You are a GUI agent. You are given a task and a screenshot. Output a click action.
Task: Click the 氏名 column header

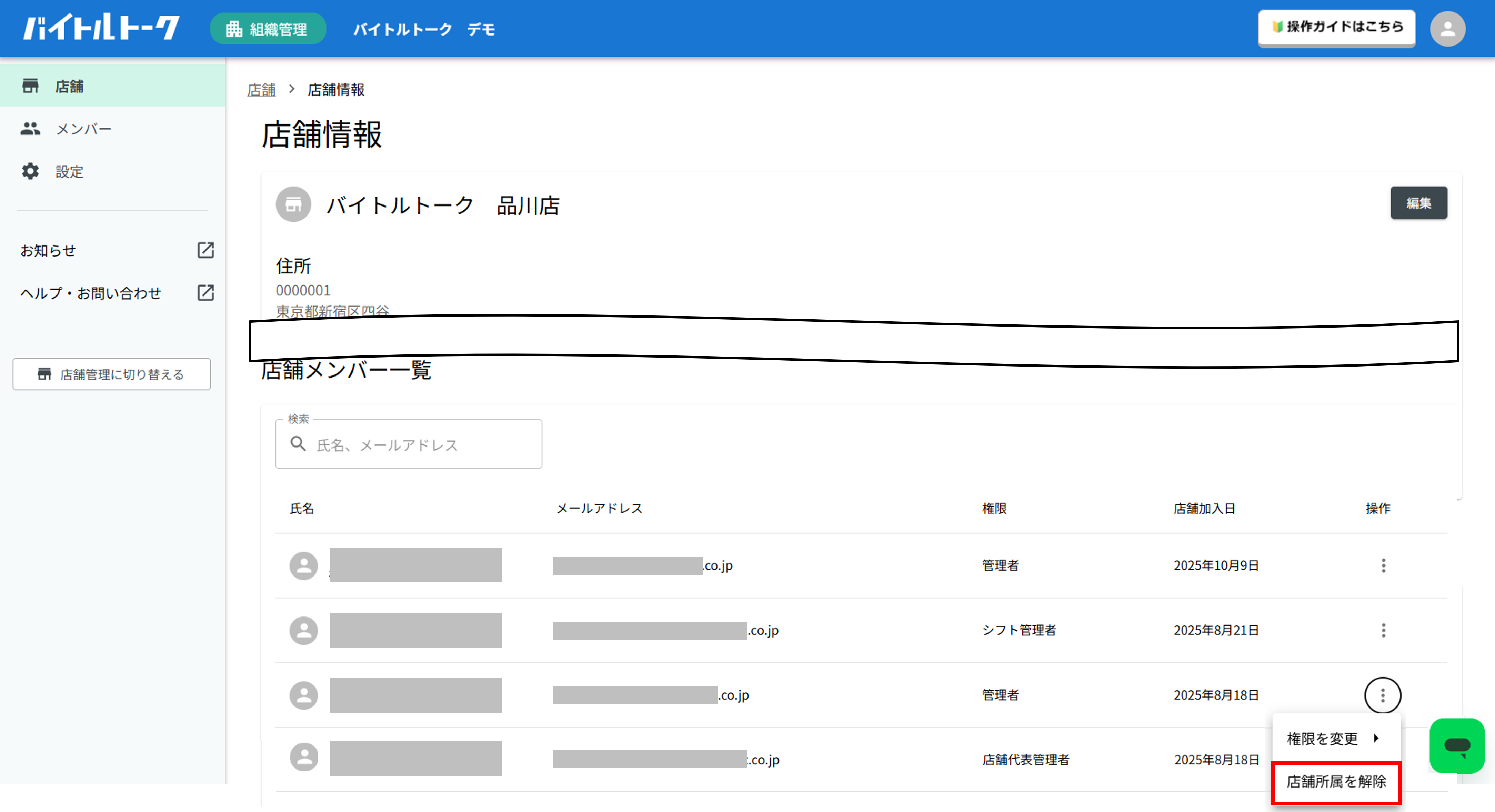(302, 509)
